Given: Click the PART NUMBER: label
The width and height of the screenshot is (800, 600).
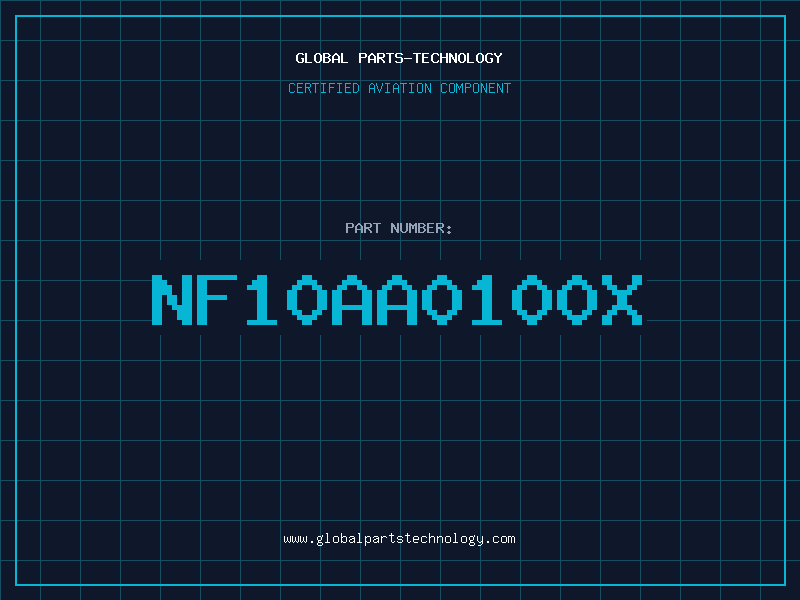Looking at the screenshot, I should (x=398, y=228).
